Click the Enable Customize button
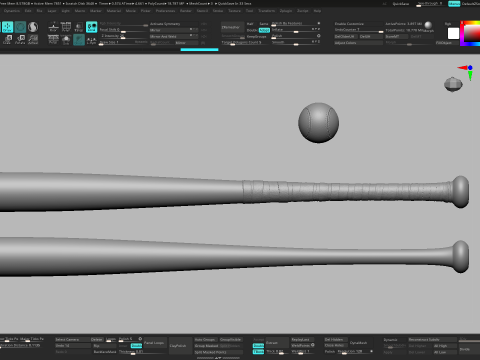 (358, 24)
